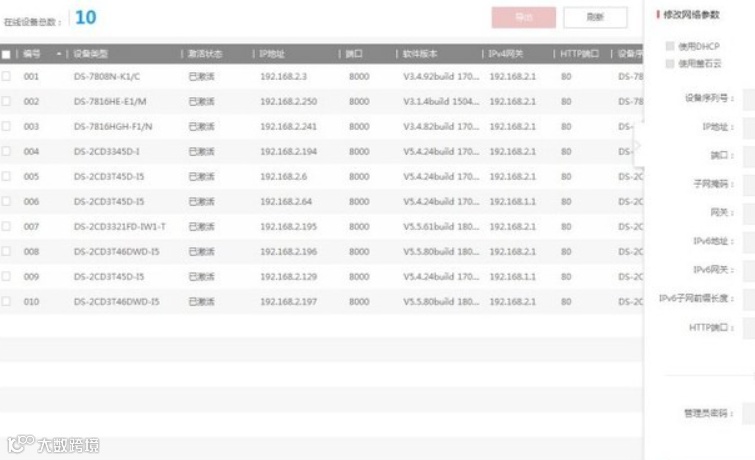The width and height of the screenshot is (755, 460).
Task: Click version V3.4.82build in row 003
Action: point(441,127)
